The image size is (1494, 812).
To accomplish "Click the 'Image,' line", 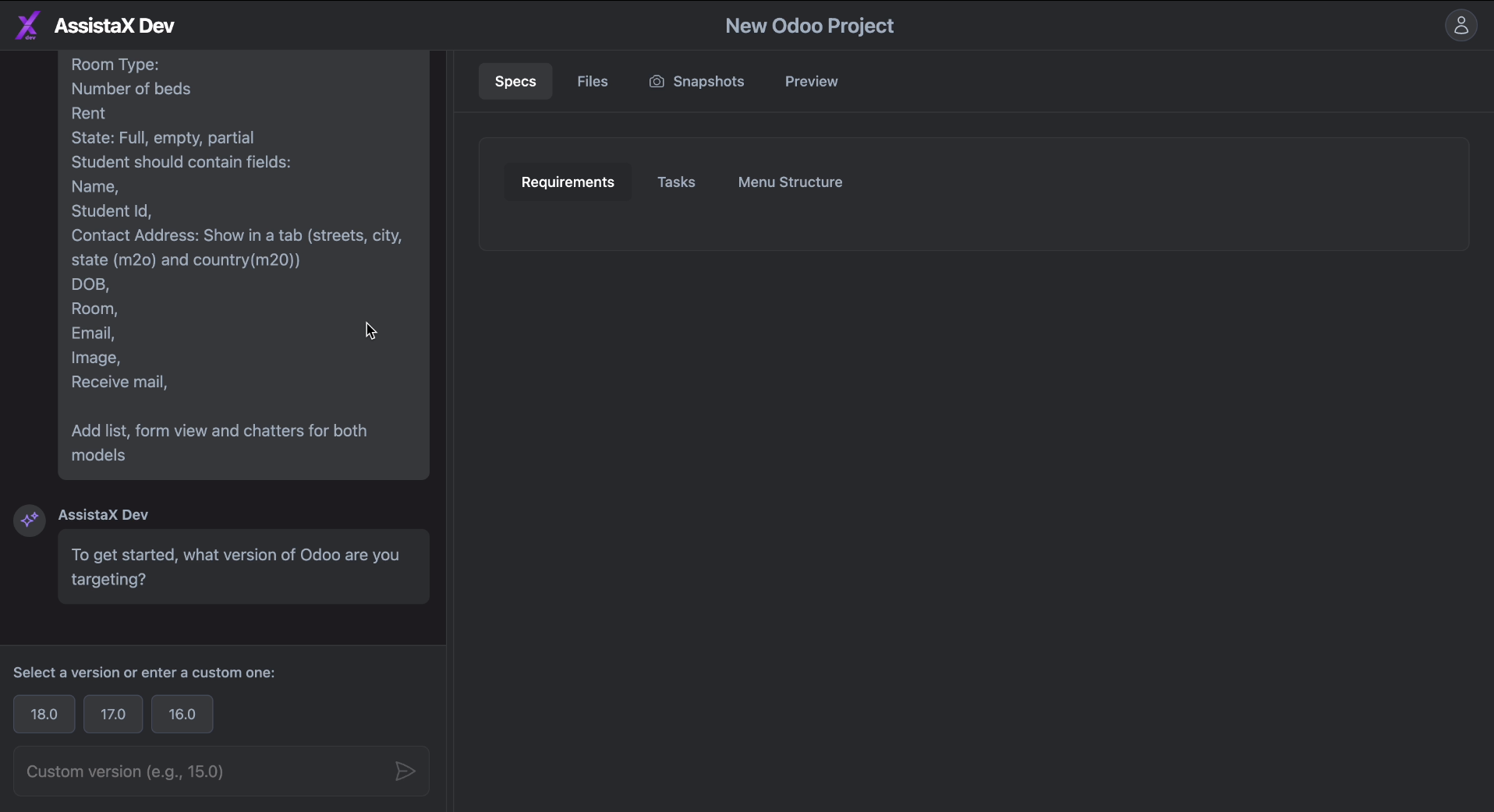I will pos(96,358).
